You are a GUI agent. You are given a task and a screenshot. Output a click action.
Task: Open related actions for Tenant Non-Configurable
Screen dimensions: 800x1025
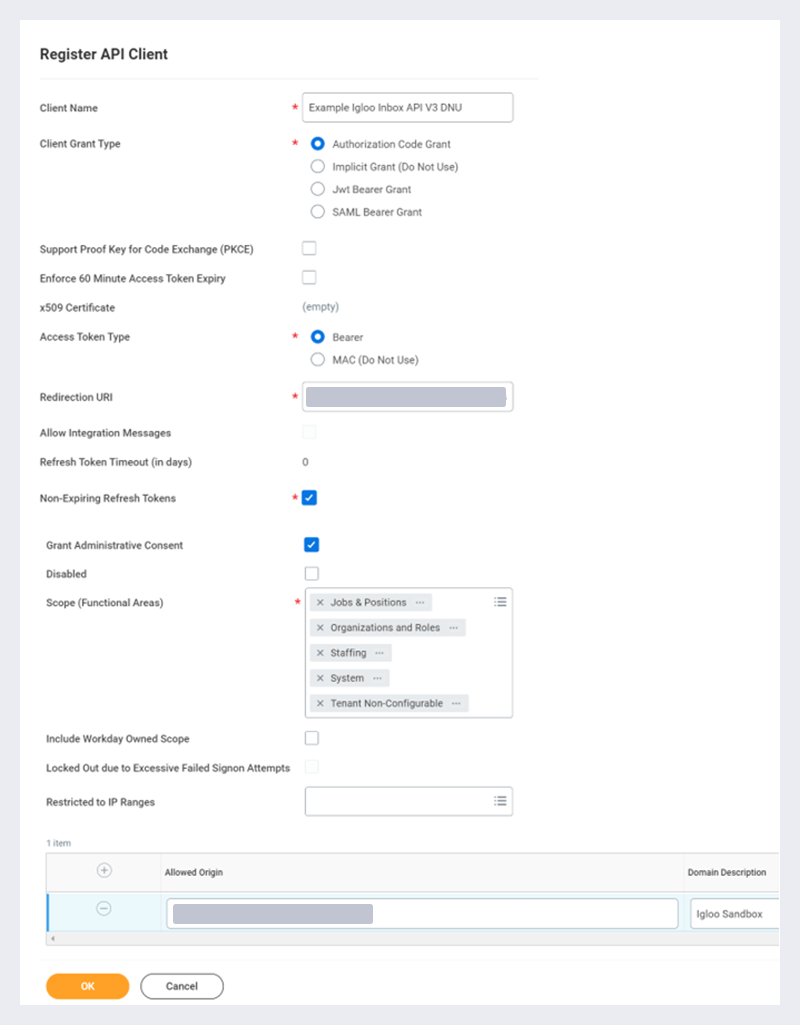[456, 703]
